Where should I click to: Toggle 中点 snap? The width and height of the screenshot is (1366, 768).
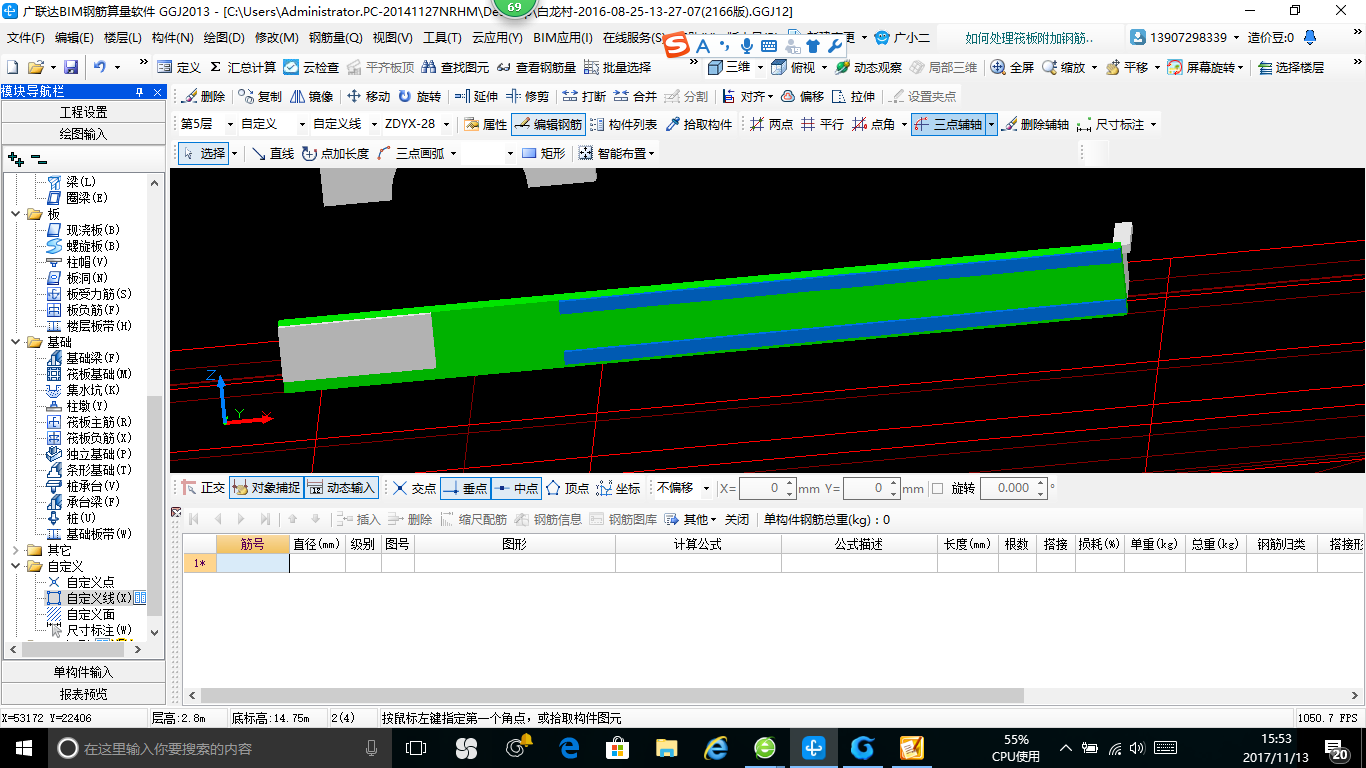516,488
